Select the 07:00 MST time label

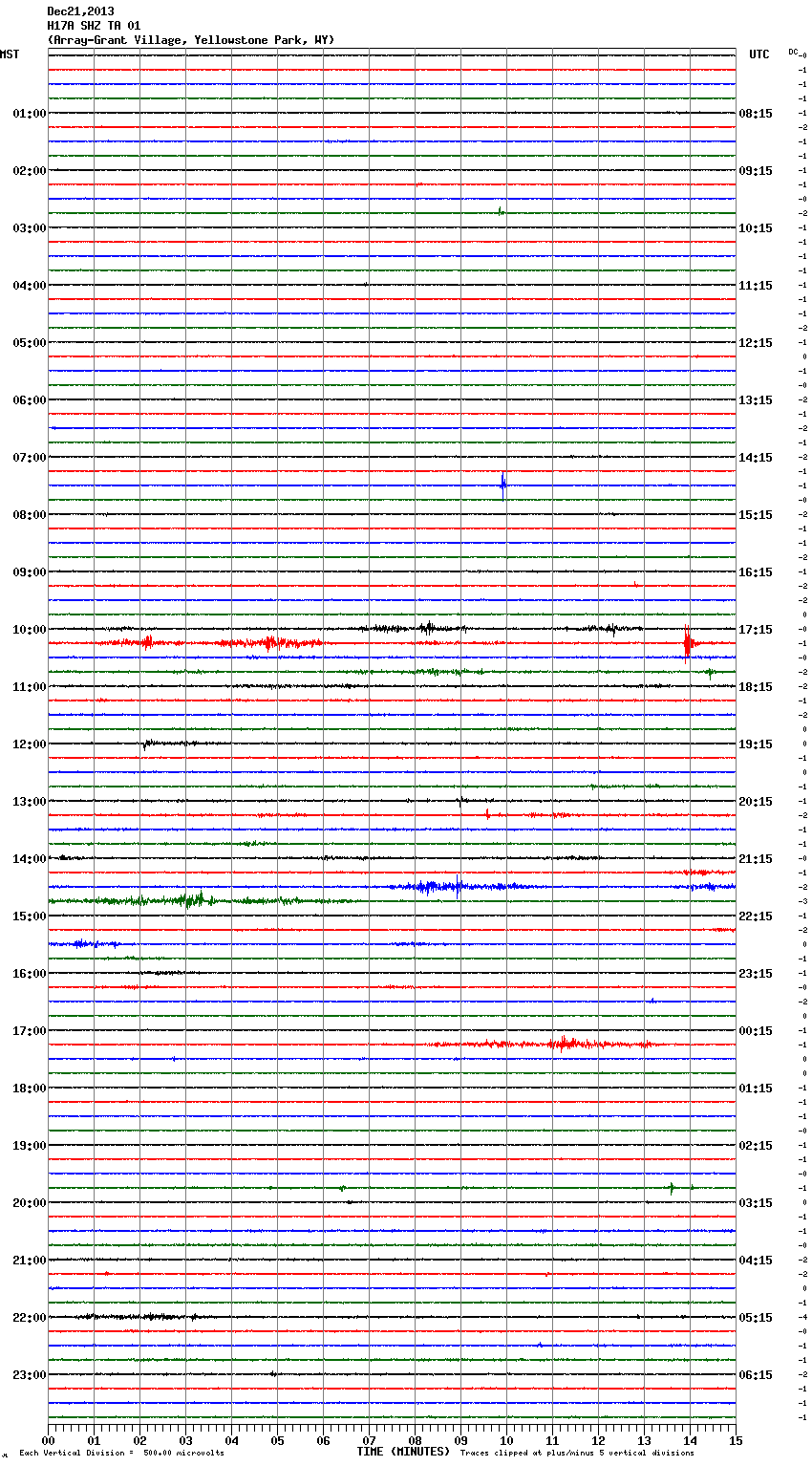coord(30,458)
